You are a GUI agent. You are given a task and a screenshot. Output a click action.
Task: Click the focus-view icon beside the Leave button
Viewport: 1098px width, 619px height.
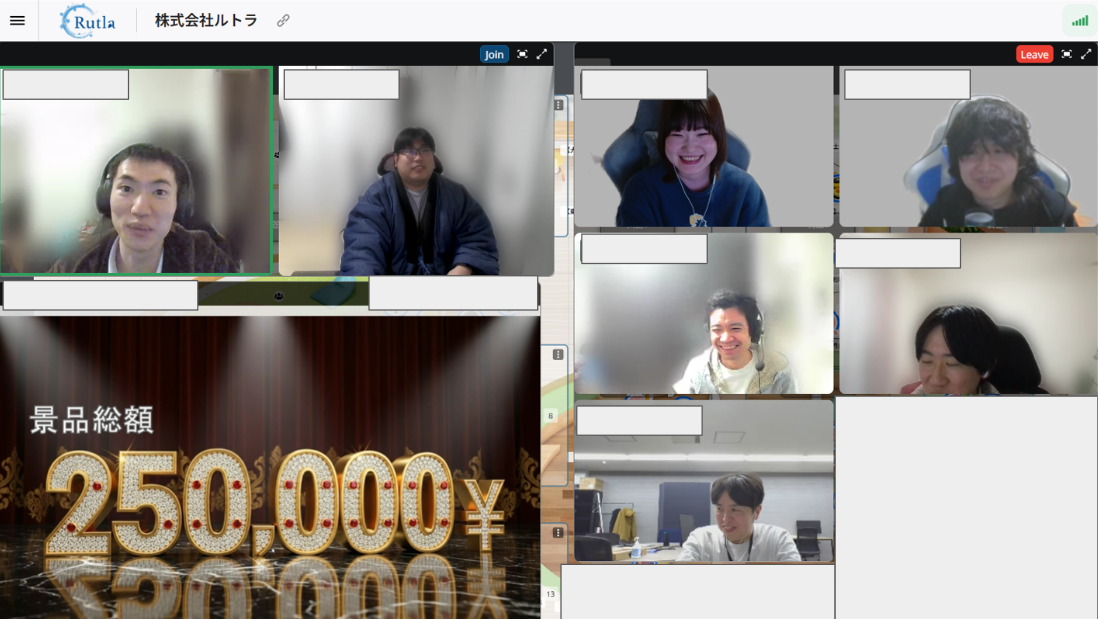(x=1066, y=54)
